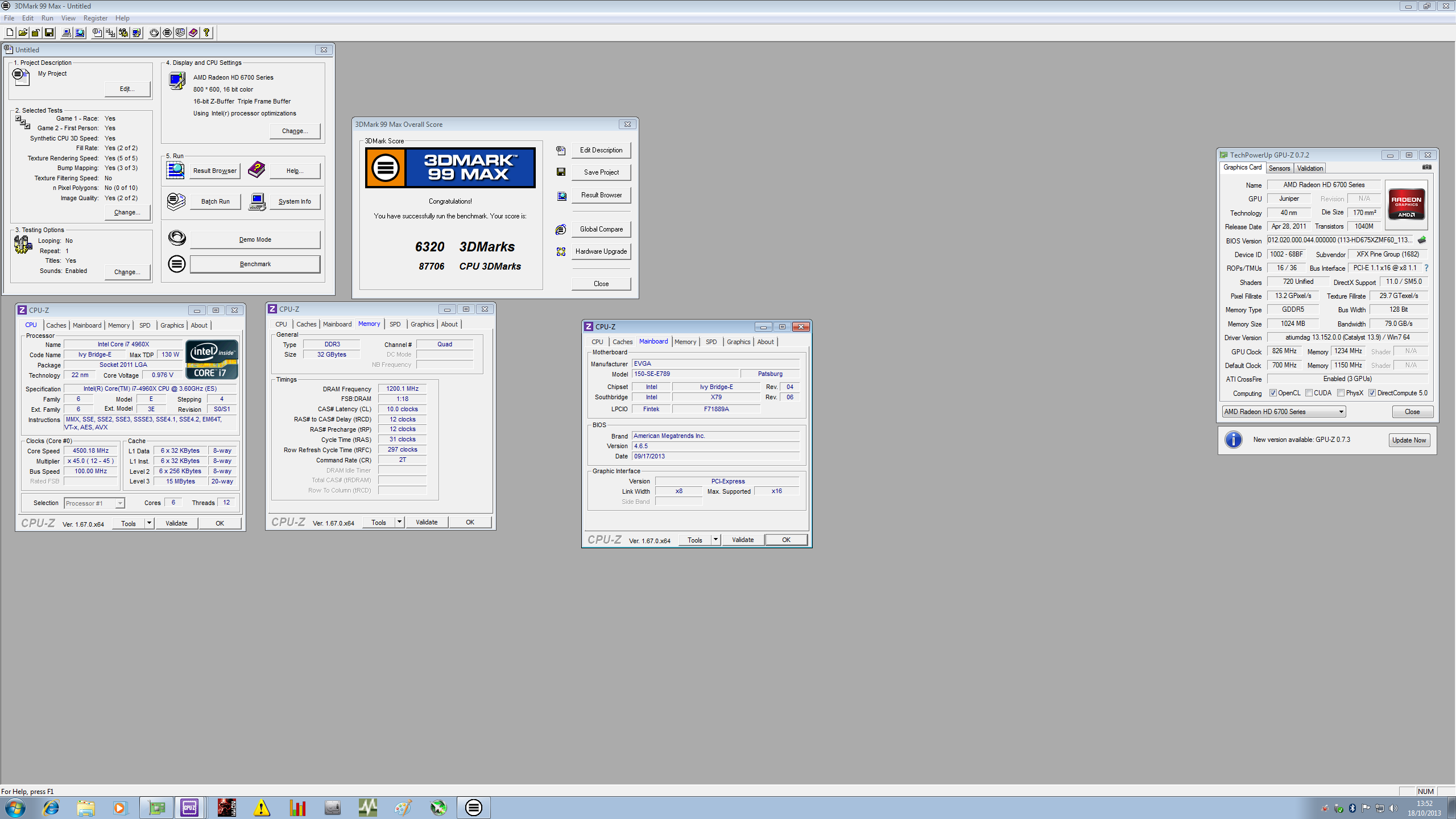Click the yellow question mark toolbar icon

(x=206, y=32)
